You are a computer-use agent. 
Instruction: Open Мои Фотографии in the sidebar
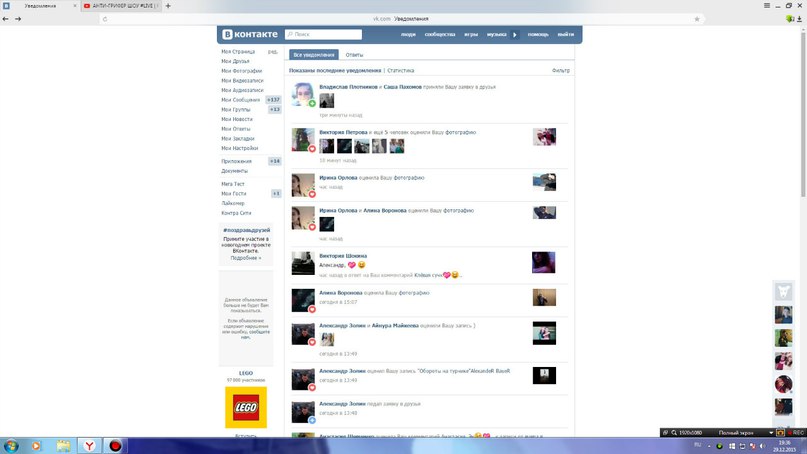point(241,71)
